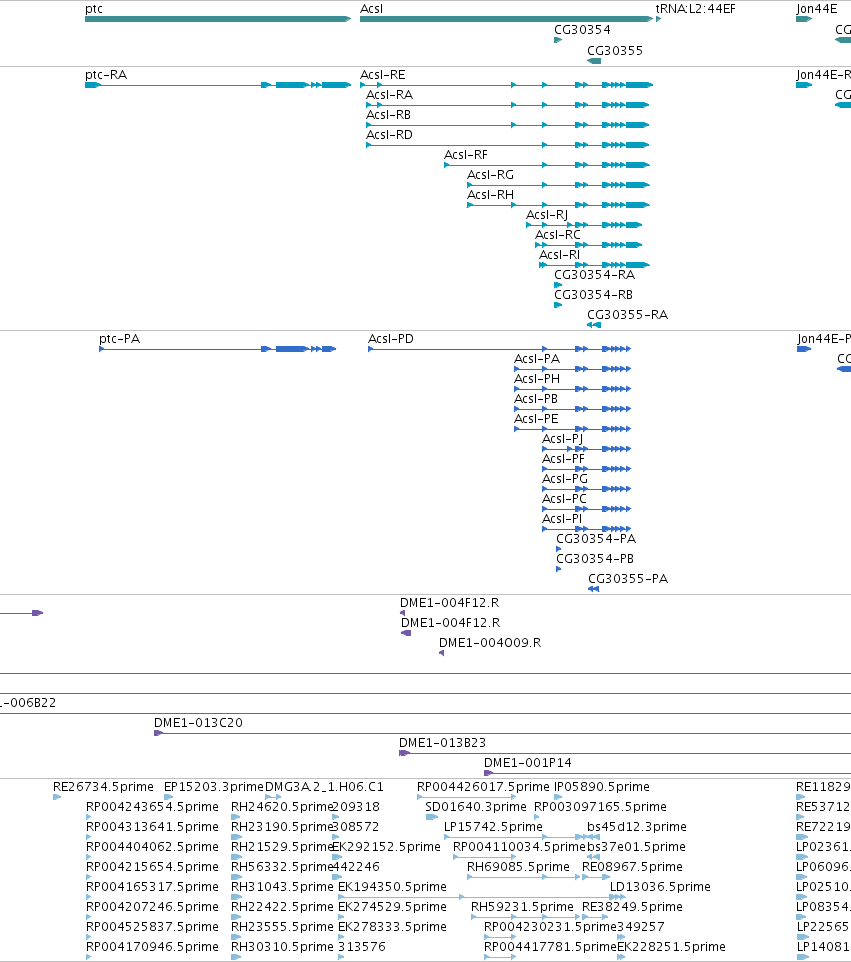Click the Acsl-RB transcript label
The width and height of the screenshot is (851, 962).
tap(388, 115)
